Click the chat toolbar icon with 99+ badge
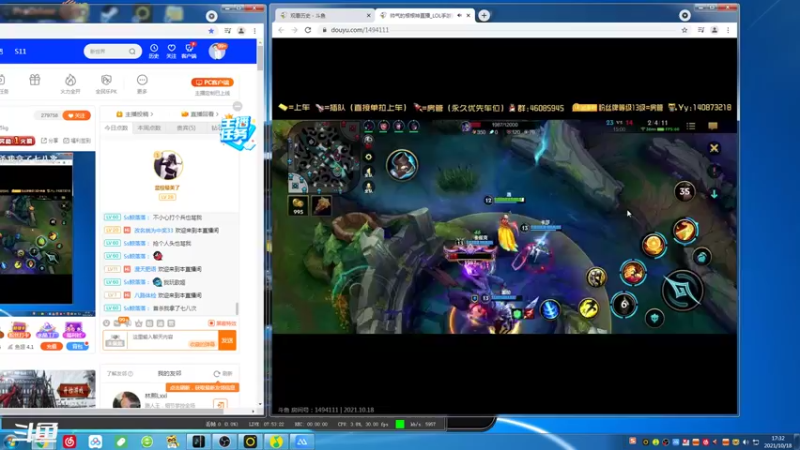 [x=118, y=322]
